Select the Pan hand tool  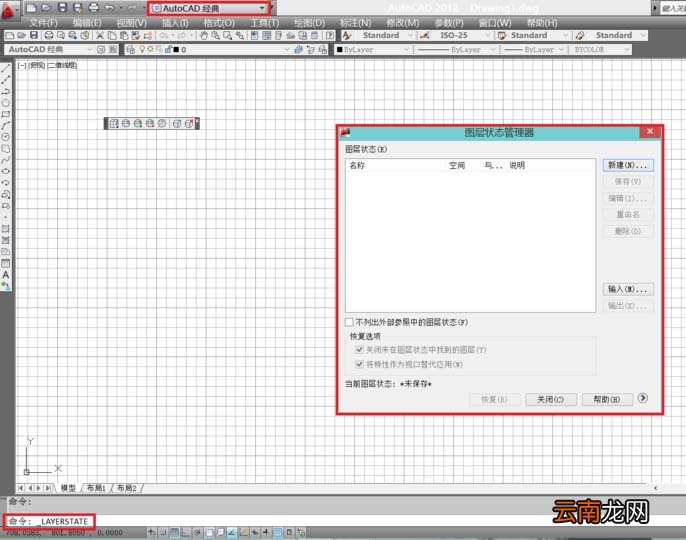[203, 35]
